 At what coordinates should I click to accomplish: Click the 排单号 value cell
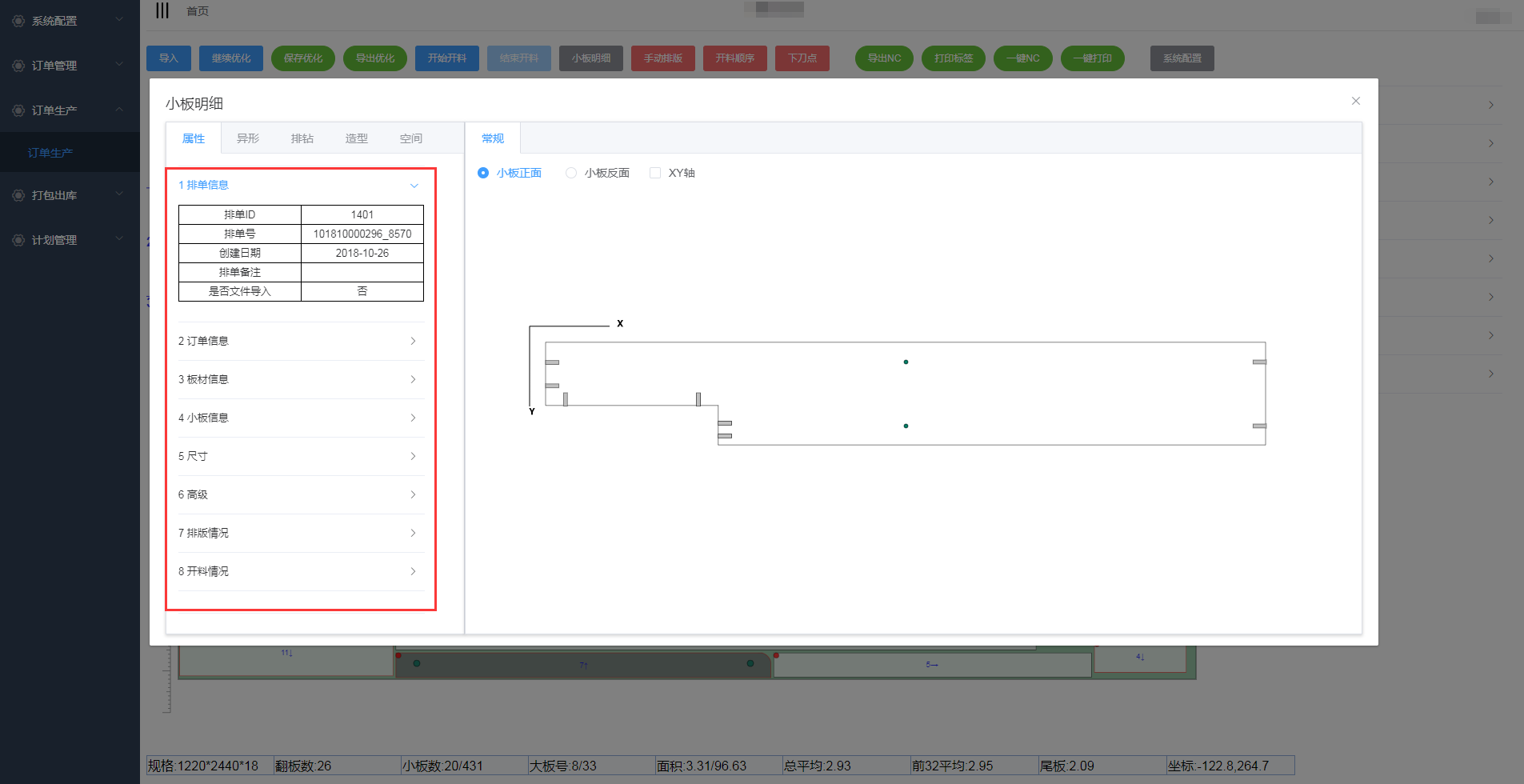(362, 234)
